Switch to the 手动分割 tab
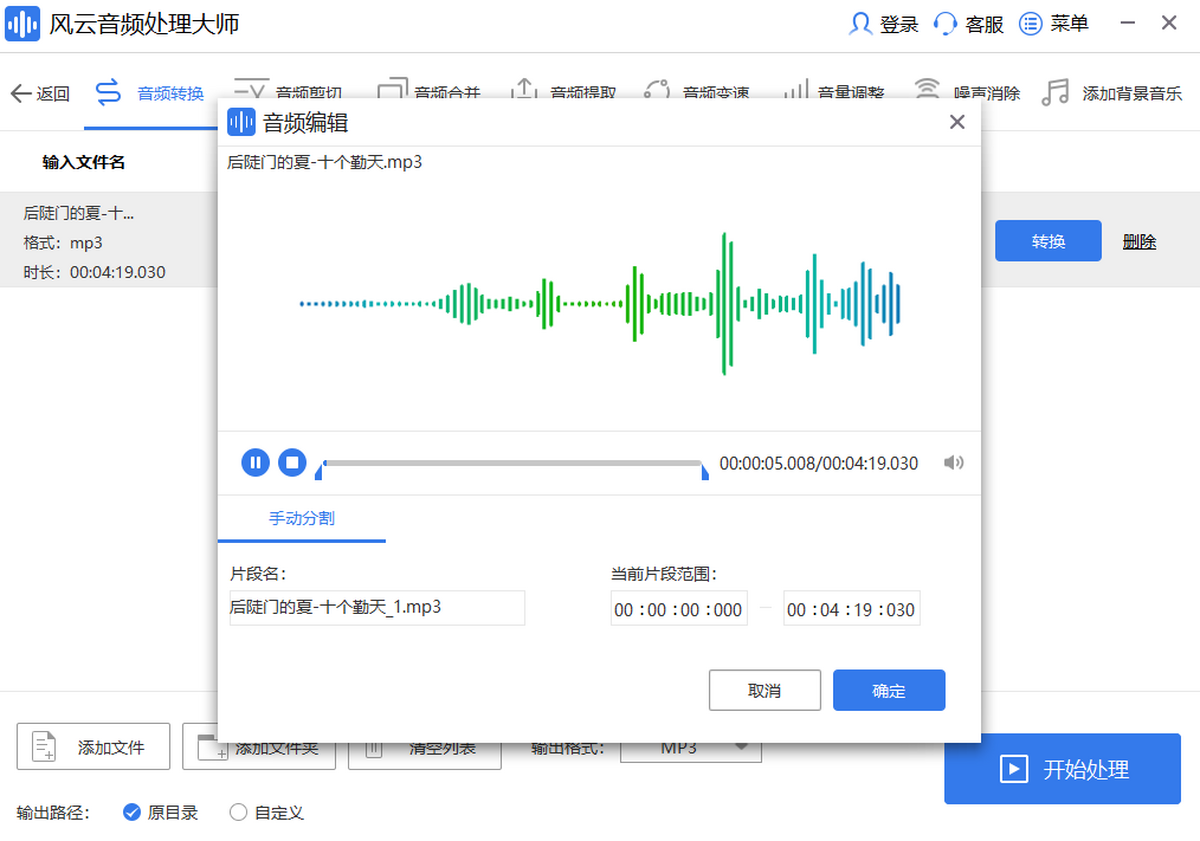 (302, 519)
